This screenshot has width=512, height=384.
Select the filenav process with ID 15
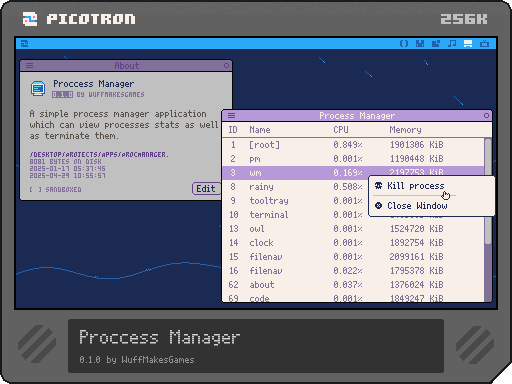tap(353, 257)
